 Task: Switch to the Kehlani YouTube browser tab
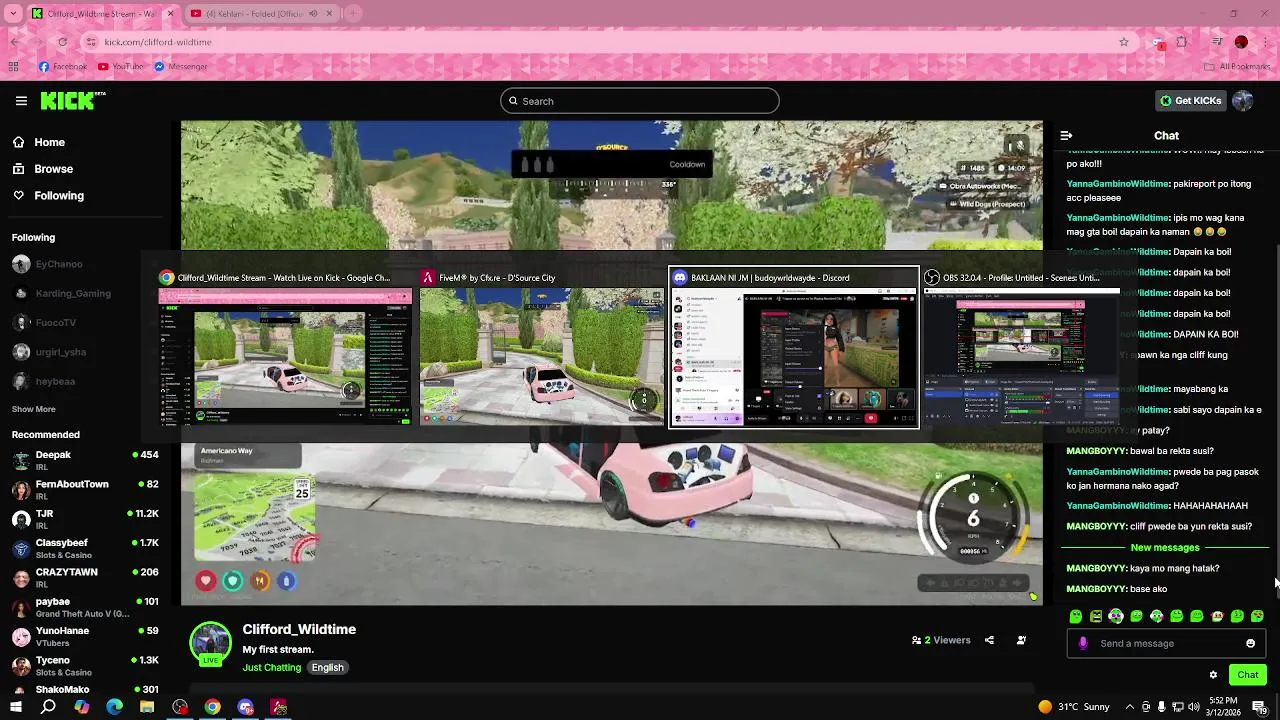pyautogui.click(x=262, y=13)
